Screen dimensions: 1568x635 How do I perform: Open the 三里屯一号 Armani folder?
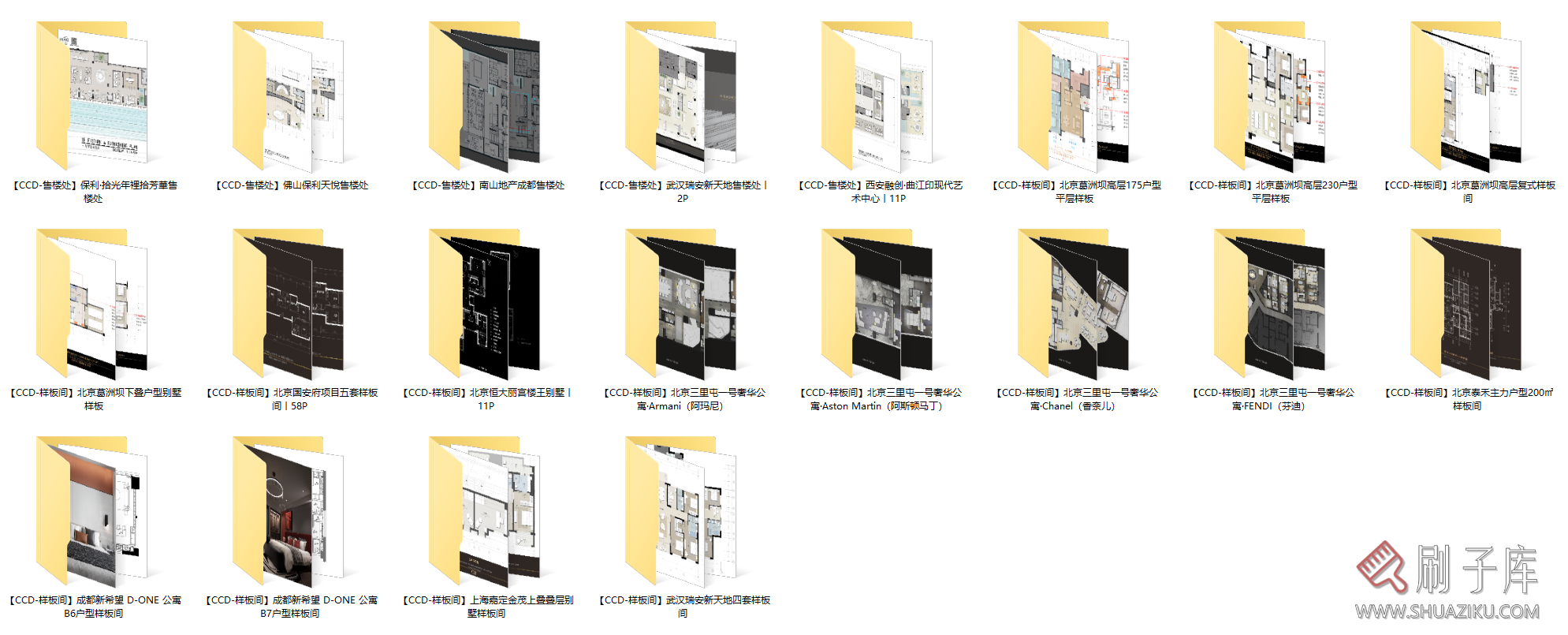(x=681, y=304)
